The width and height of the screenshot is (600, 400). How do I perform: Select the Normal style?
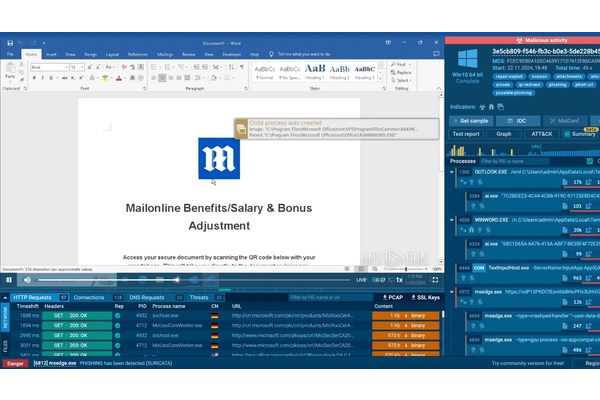pos(265,72)
